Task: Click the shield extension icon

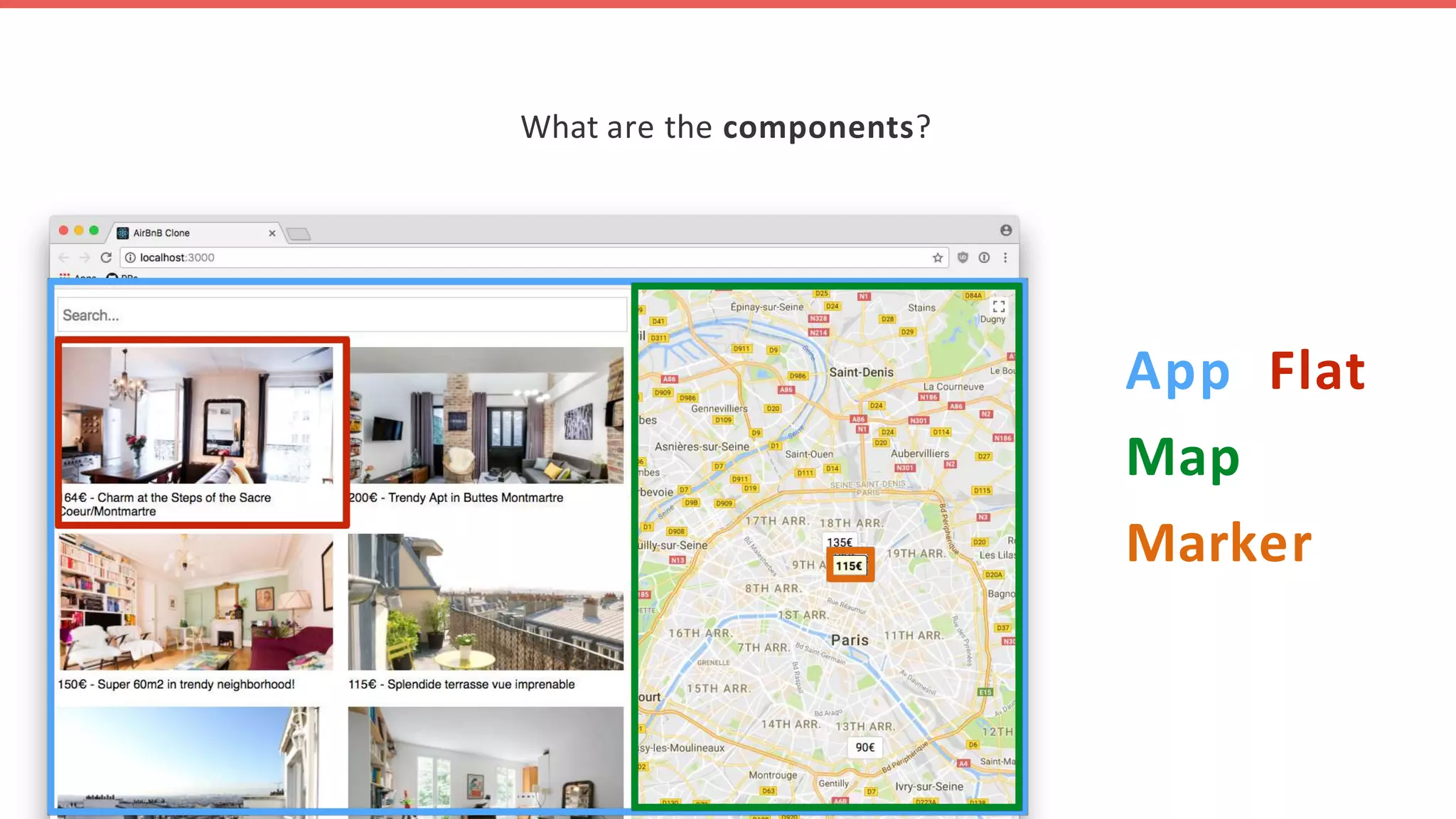Action: [963, 257]
